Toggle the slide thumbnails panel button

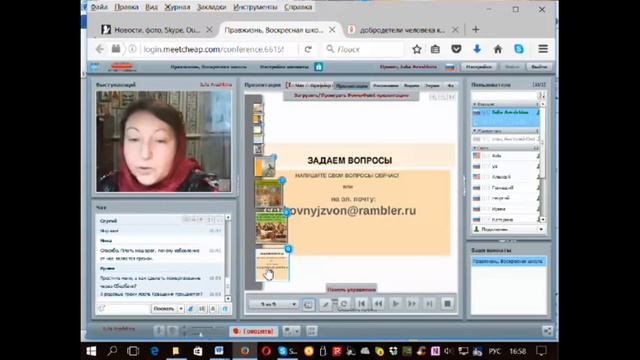pyautogui.click(x=308, y=304)
